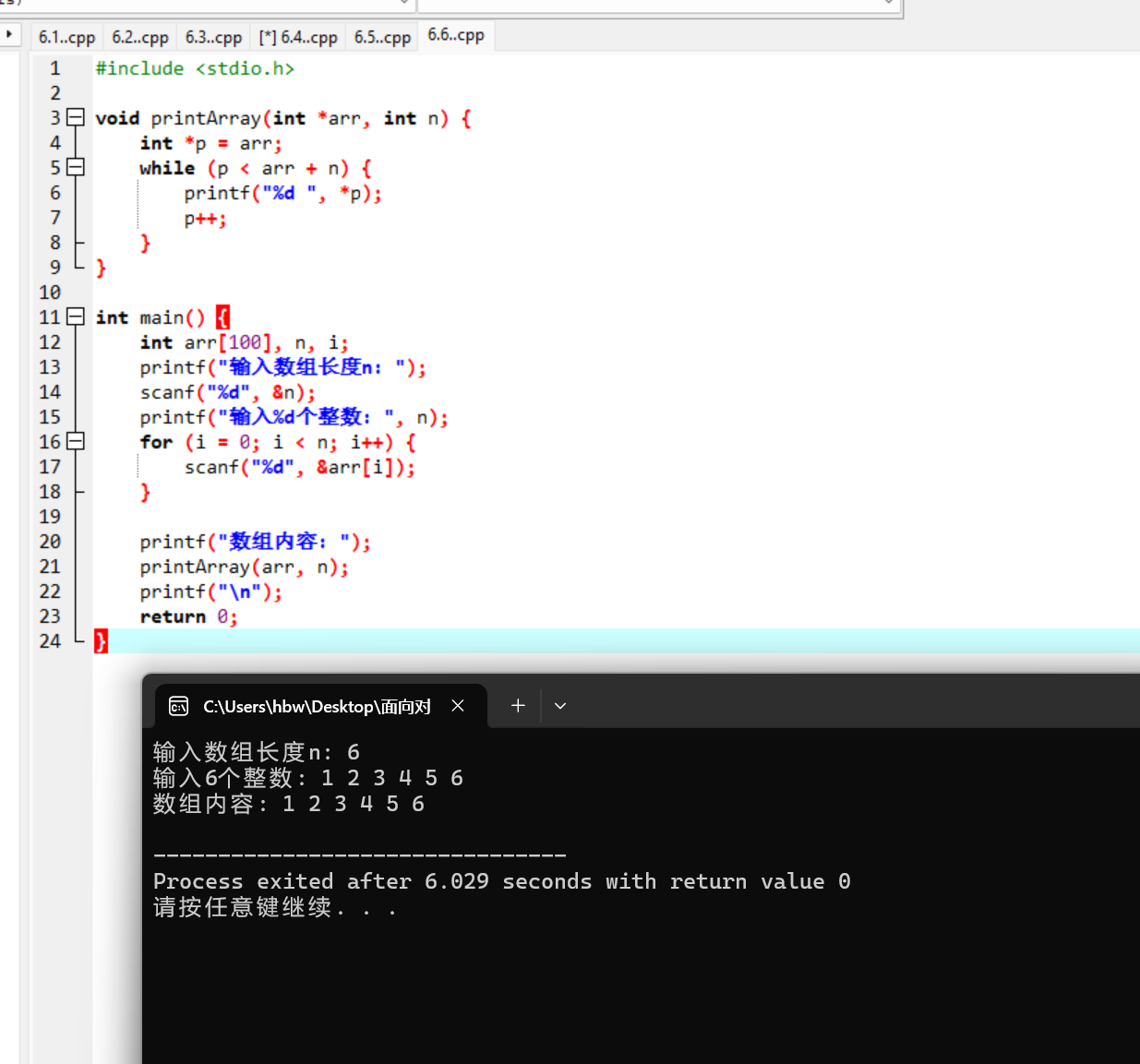Switch to the 6.2..cpp tab
This screenshot has width=1140, height=1064.
(140, 37)
